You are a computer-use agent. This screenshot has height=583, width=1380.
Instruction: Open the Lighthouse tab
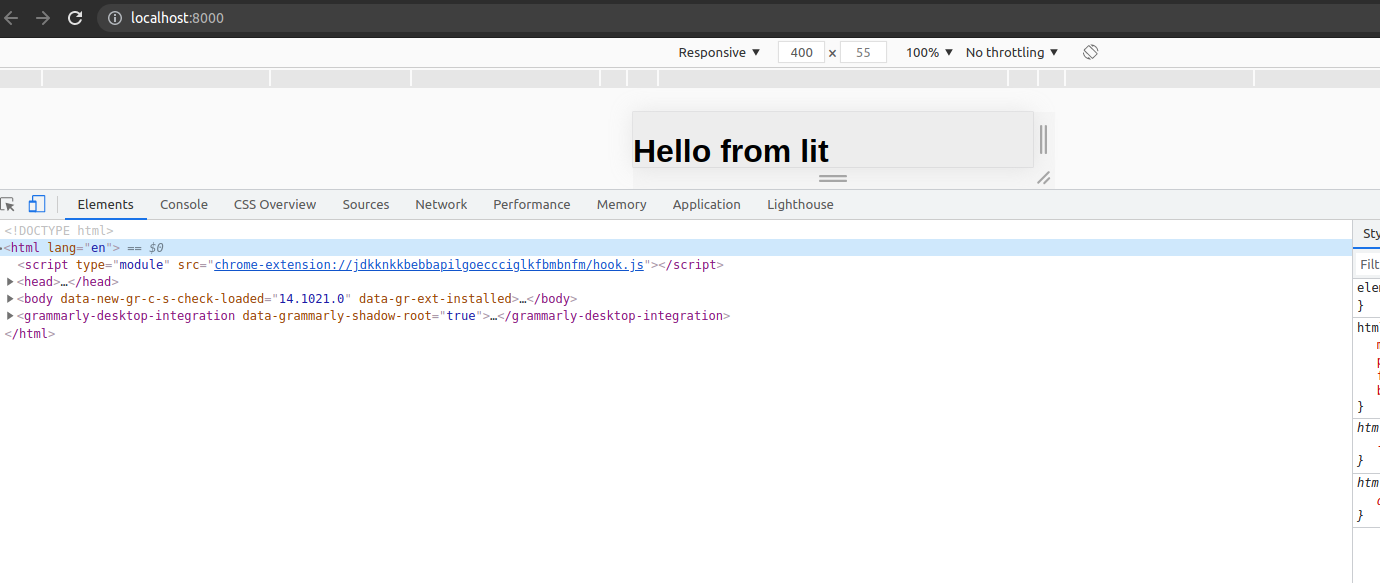pyautogui.click(x=800, y=204)
